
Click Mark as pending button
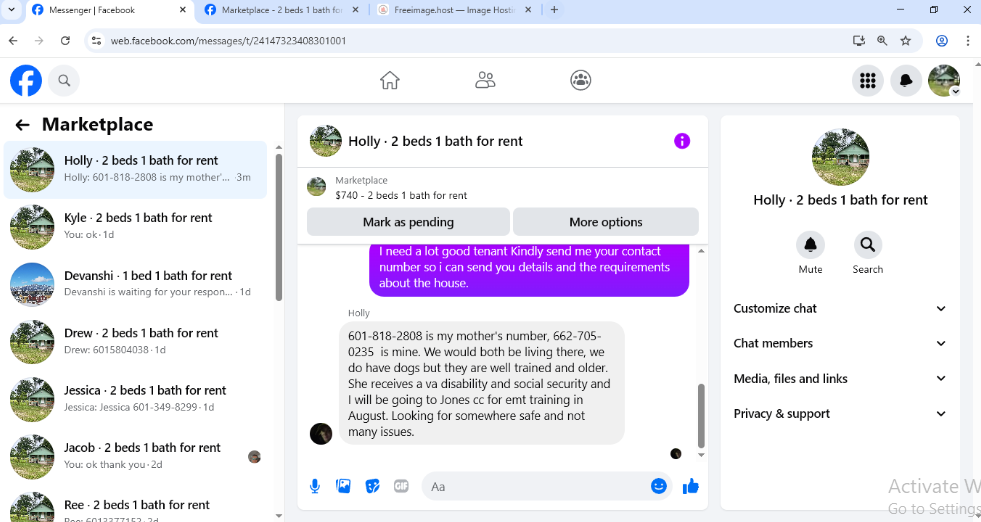click(408, 222)
